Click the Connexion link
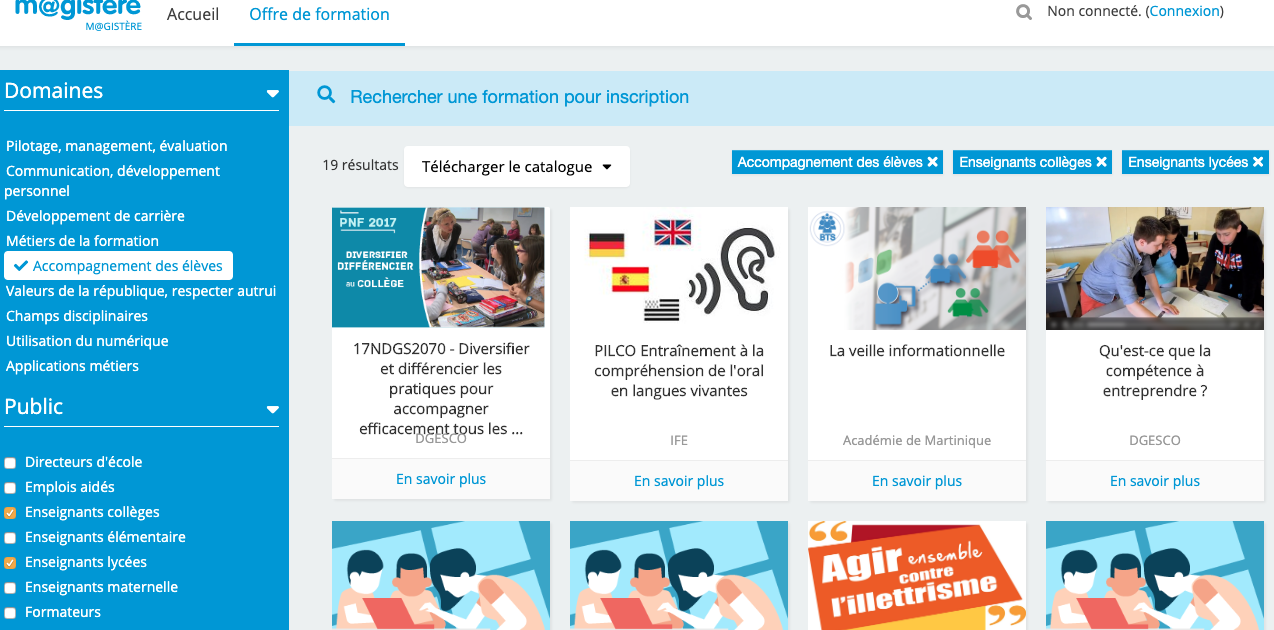This screenshot has height=630, width=1274. click(x=1184, y=11)
